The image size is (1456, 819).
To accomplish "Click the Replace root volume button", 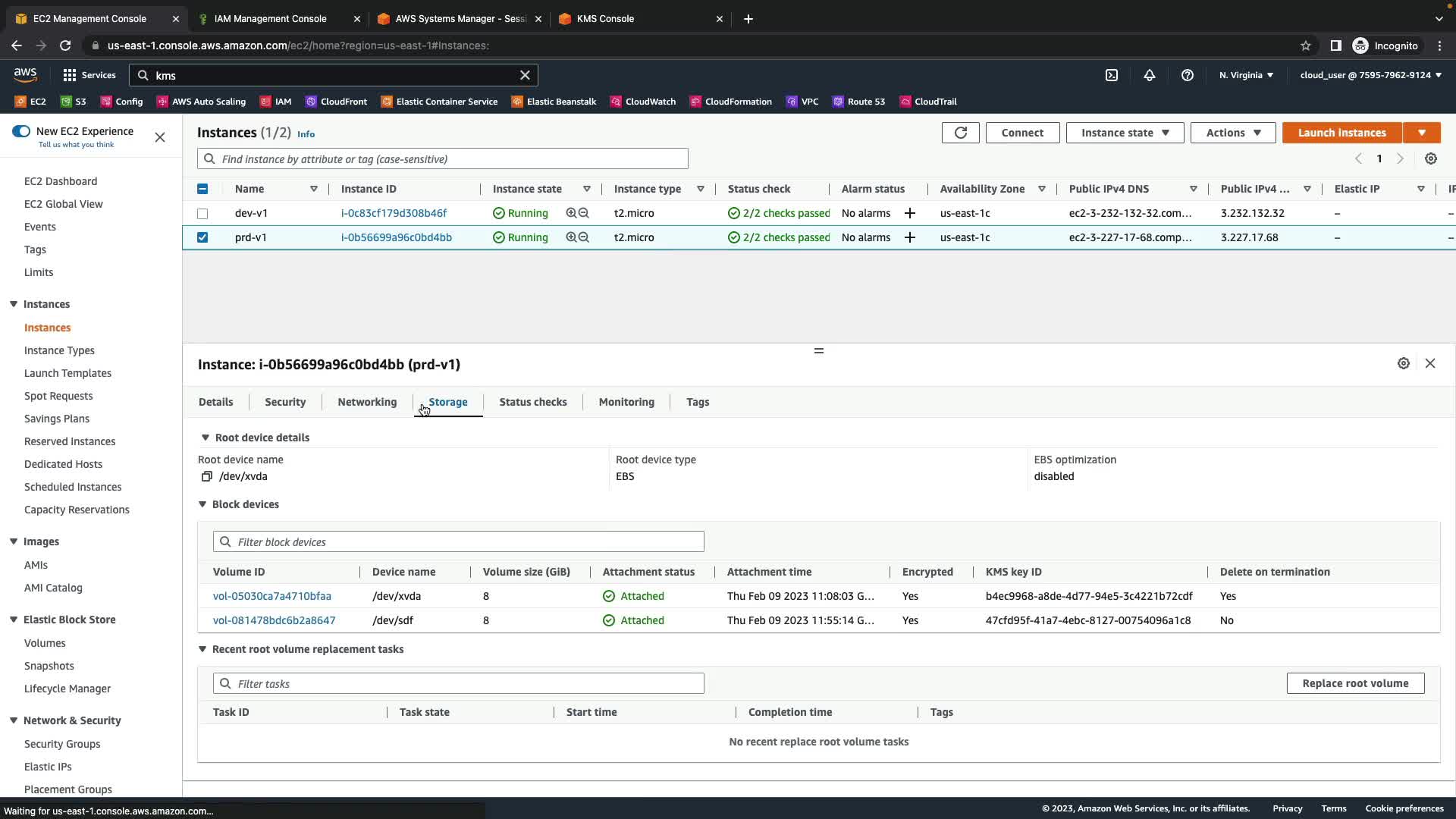I will (1355, 683).
